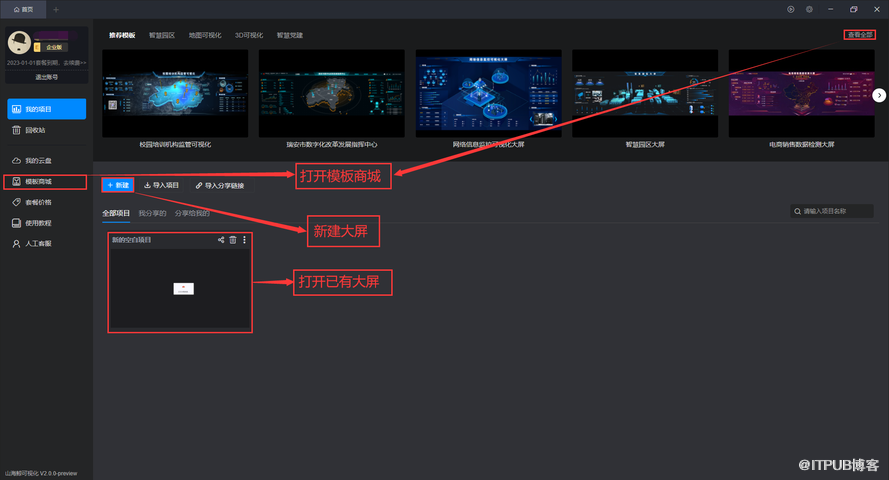
Task: Select the 地图可视化 template category
Action: coord(205,35)
